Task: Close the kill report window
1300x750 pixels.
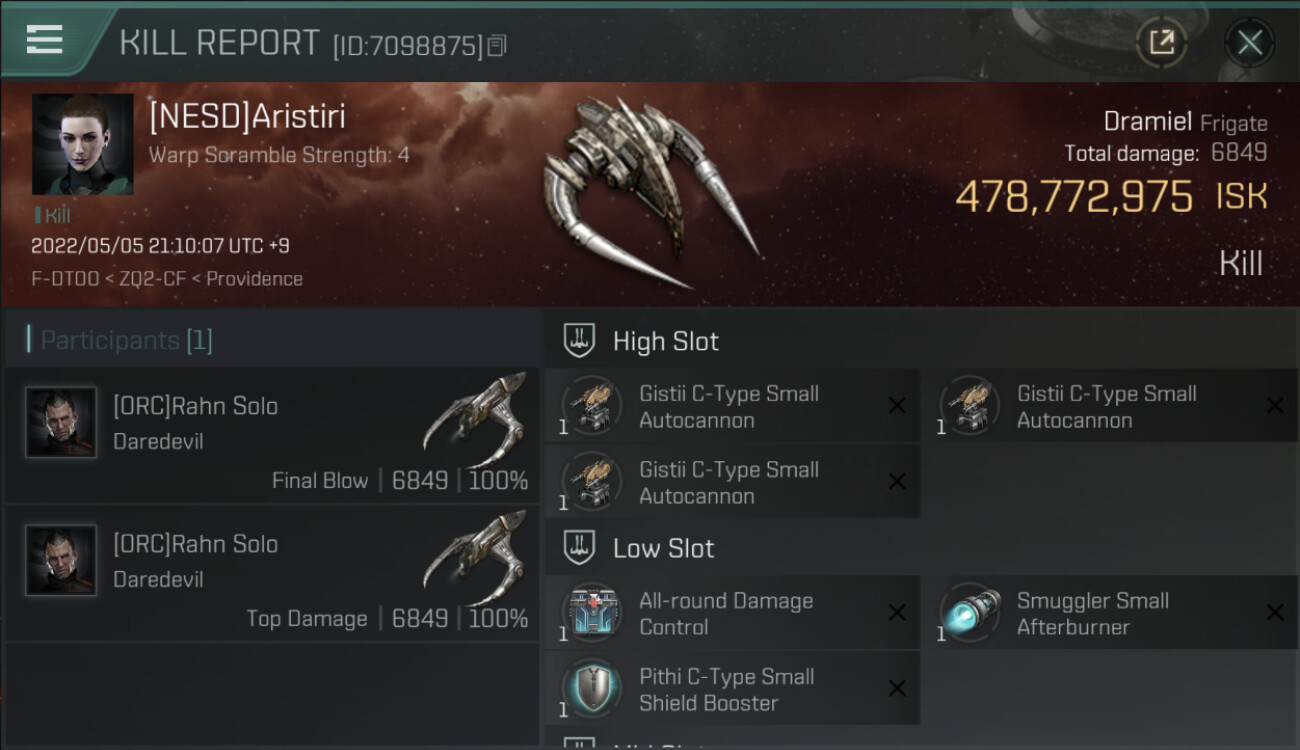Action: (x=1249, y=42)
